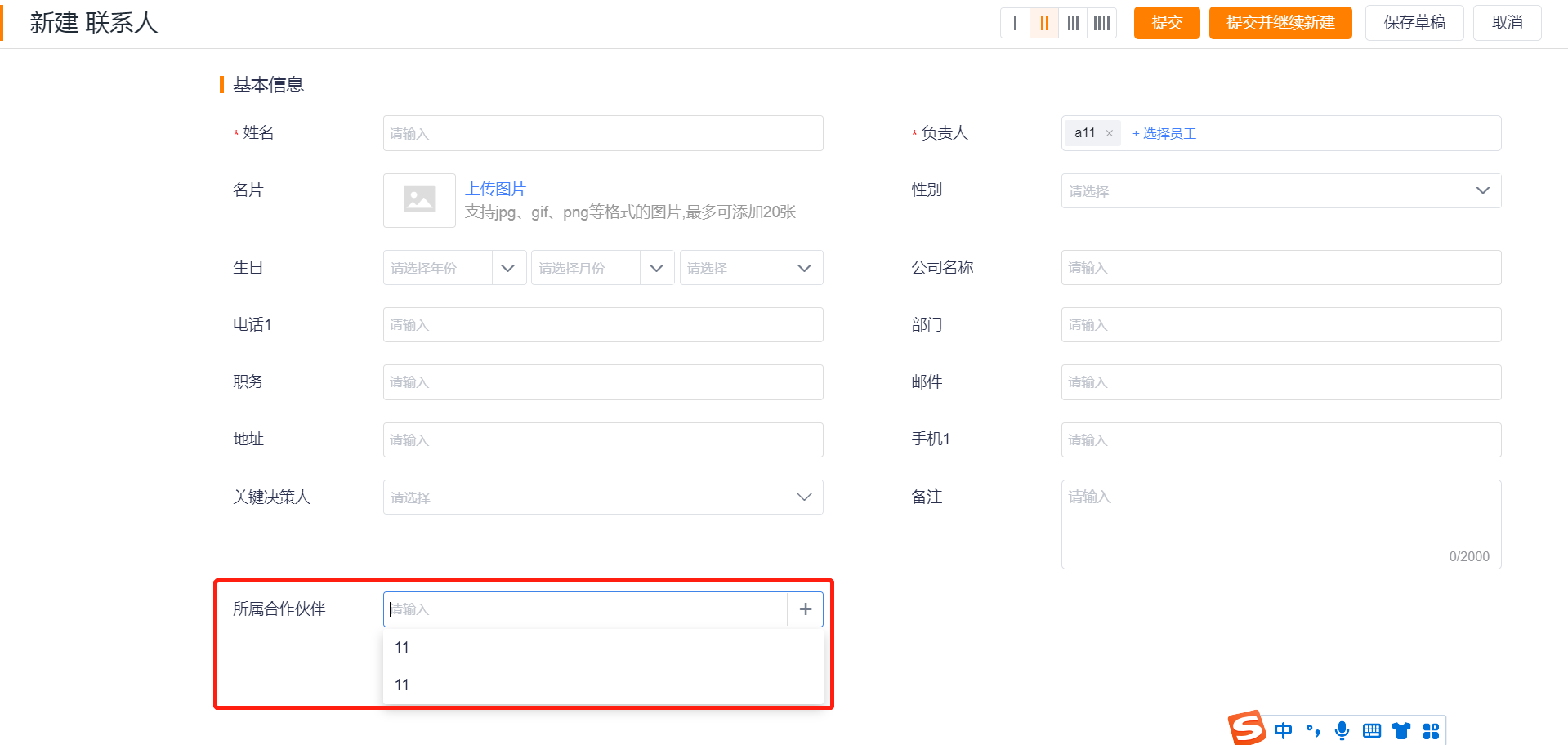Switch to single-column layout icon
This screenshot has width=1568, height=745.
[x=1015, y=23]
